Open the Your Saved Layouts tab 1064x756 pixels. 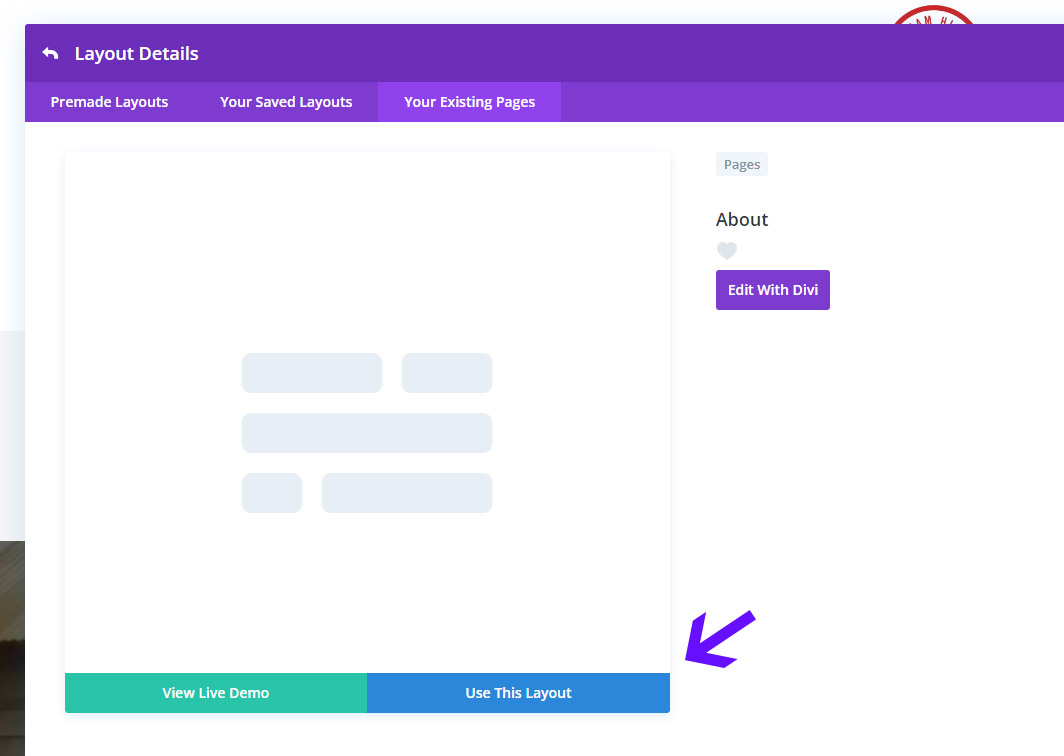pos(286,102)
